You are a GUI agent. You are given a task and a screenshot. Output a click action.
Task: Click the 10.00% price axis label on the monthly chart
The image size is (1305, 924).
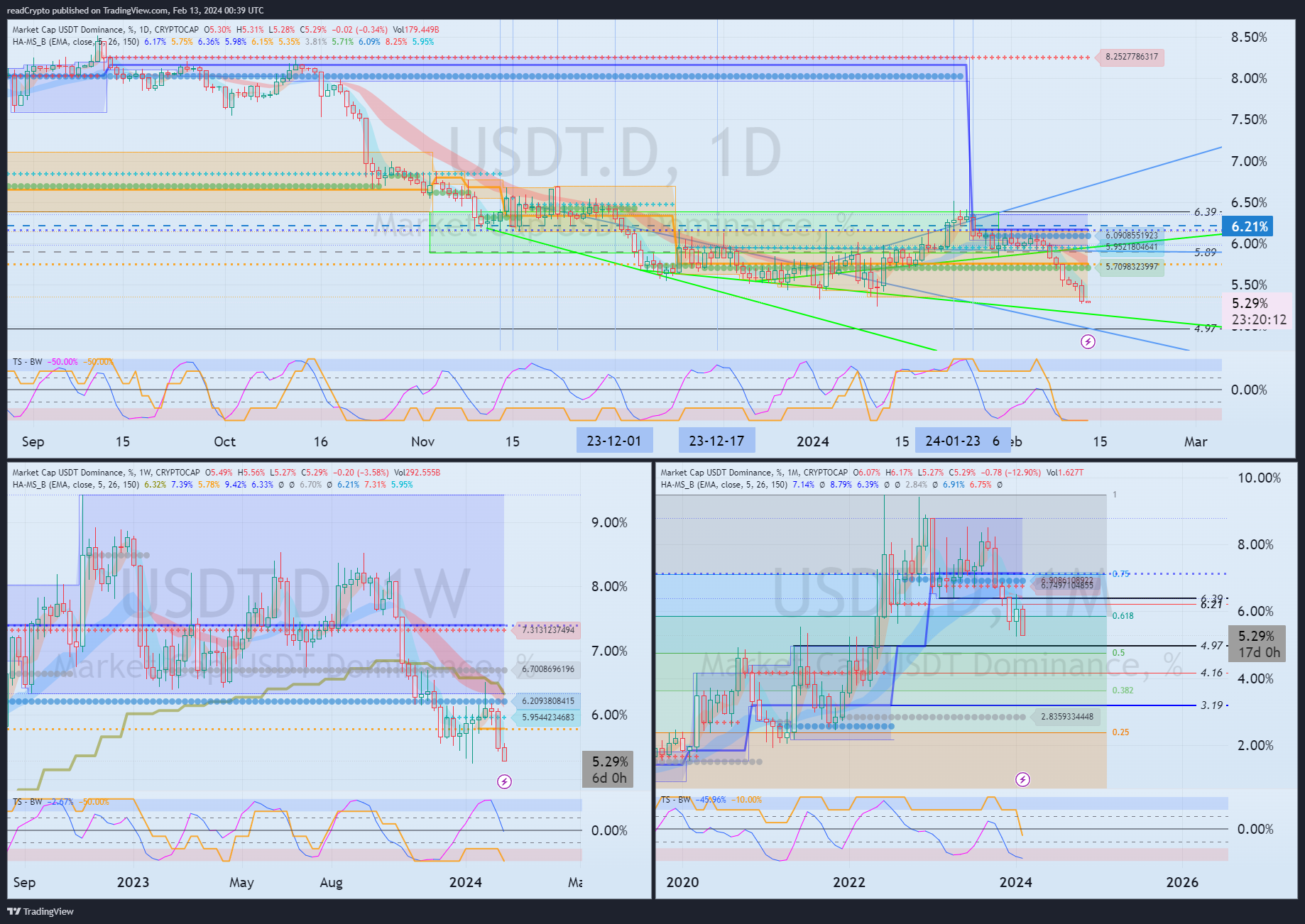1259,478
